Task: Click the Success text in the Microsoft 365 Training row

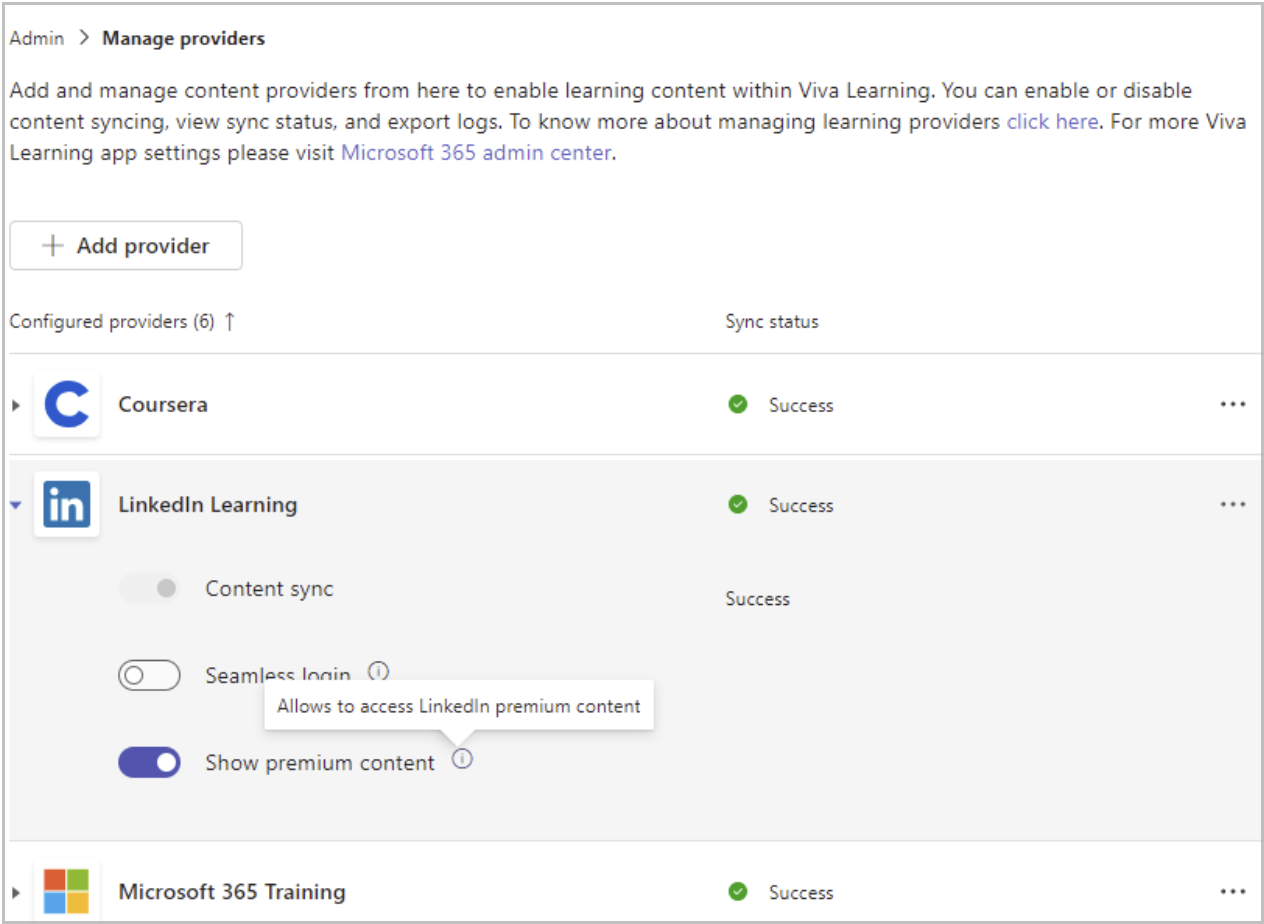Action: coord(801,892)
